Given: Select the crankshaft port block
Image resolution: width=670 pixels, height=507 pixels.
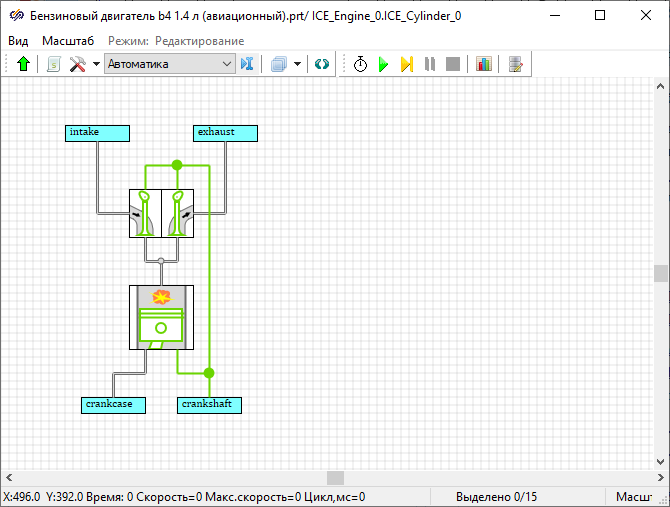Looking at the screenshot, I should pos(210,405).
